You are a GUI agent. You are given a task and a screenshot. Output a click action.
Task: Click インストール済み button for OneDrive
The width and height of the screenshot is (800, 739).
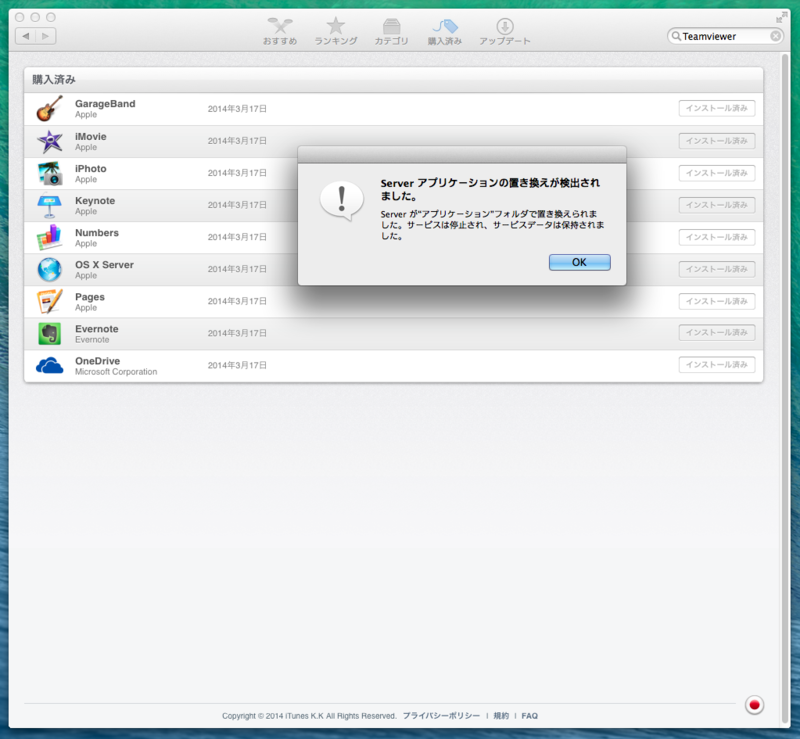(717, 365)
